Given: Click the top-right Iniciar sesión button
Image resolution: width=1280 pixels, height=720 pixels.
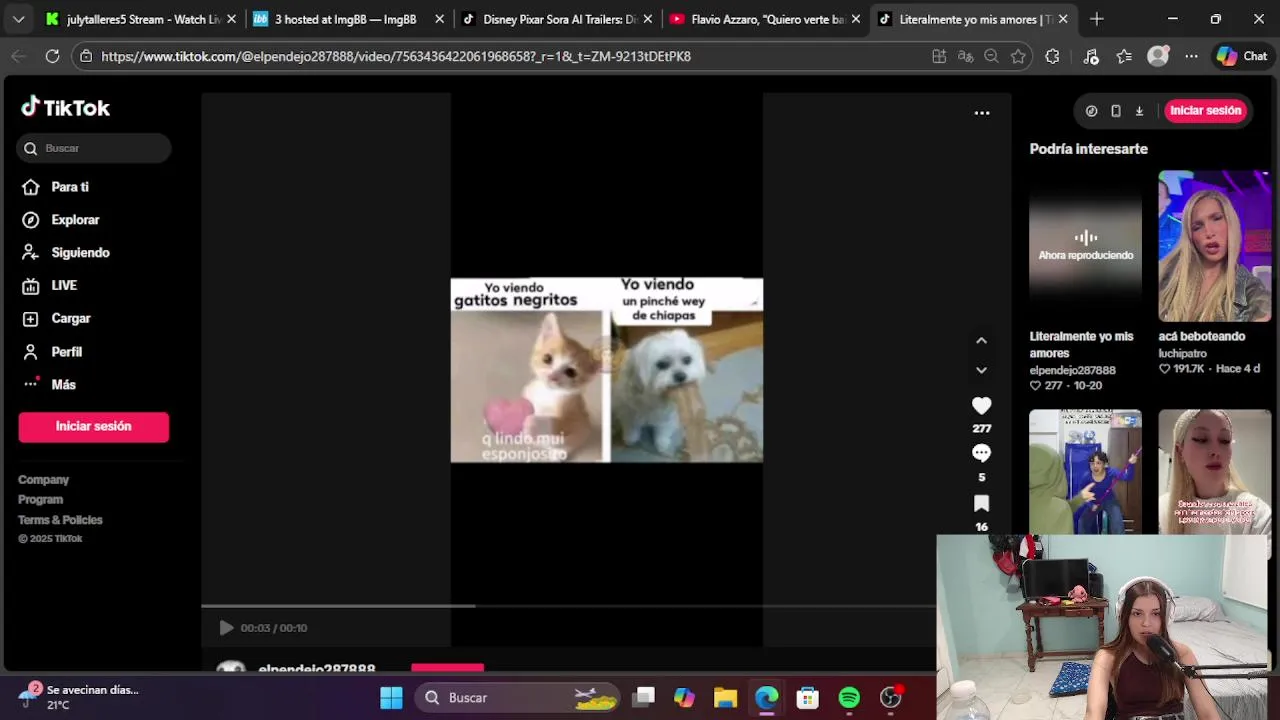Looking at the screenshot, I should pos(1206,111).
